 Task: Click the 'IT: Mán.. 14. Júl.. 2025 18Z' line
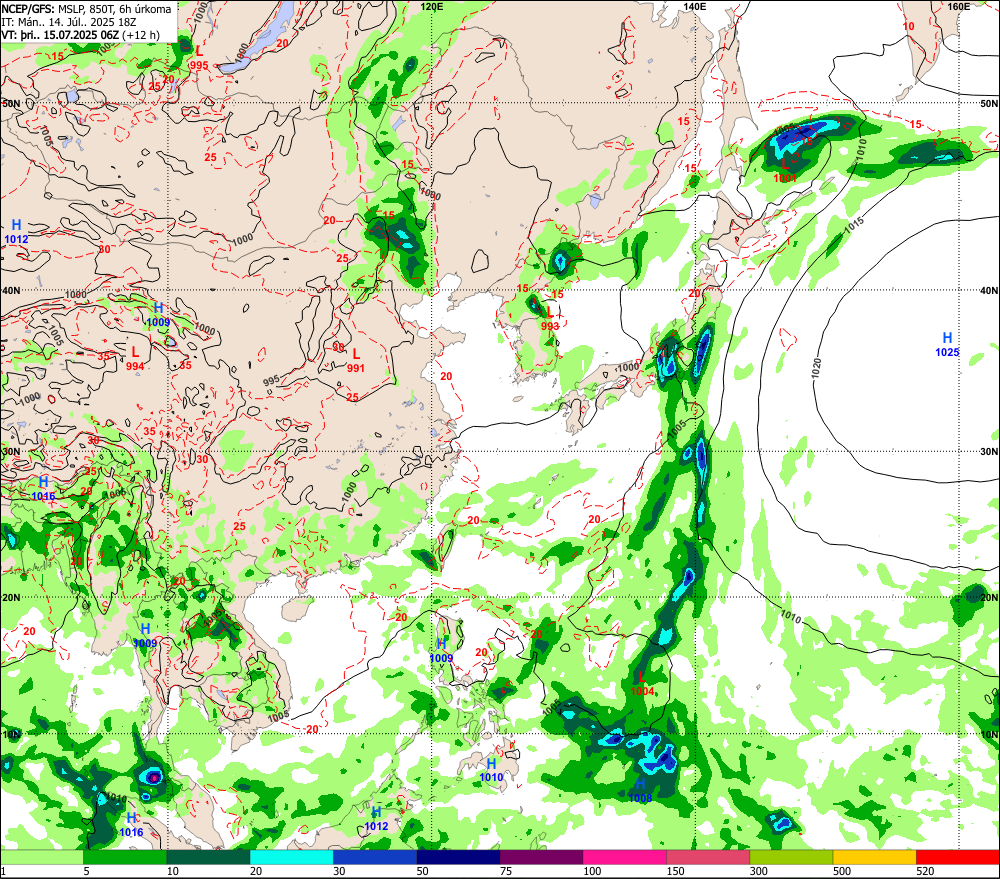pos(71,22)
